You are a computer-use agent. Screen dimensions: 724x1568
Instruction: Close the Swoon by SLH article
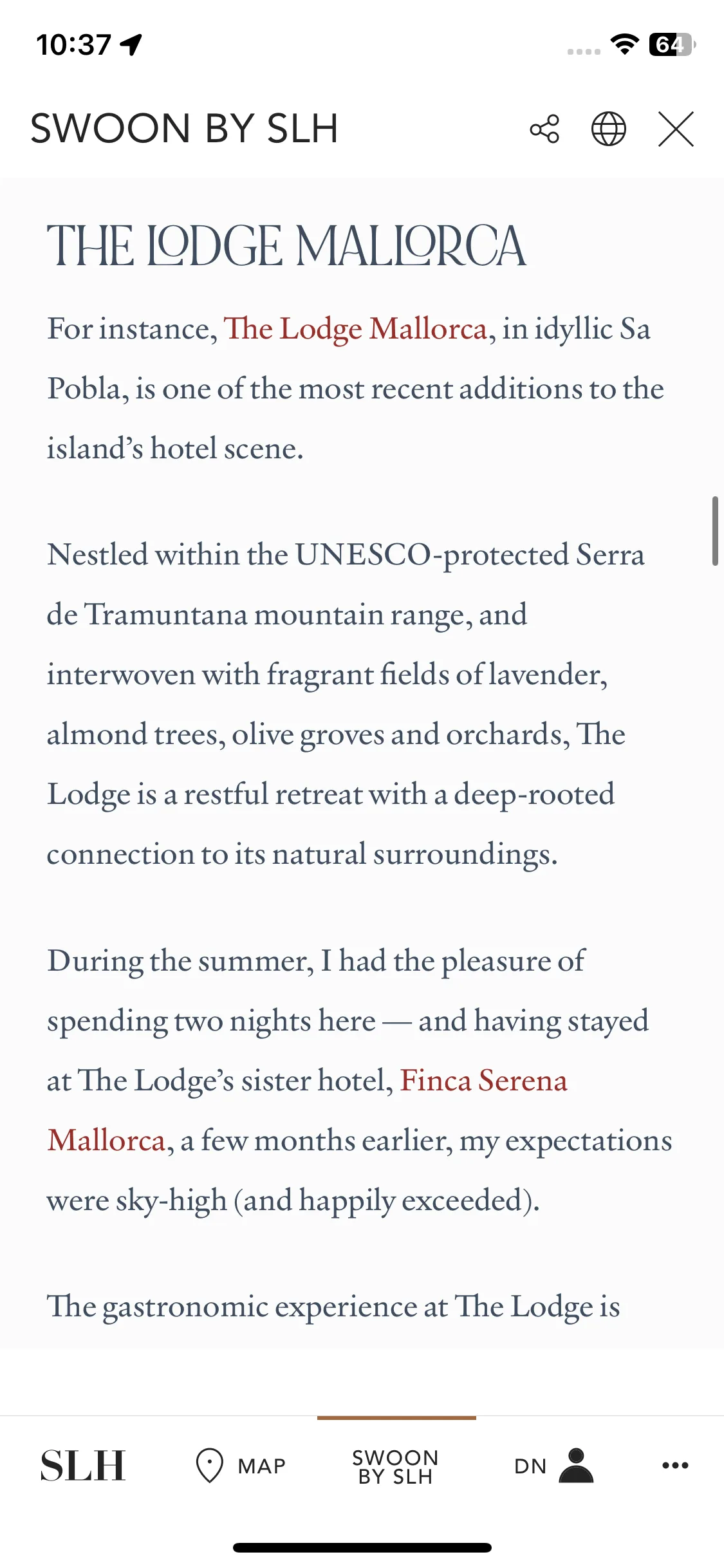676,129
